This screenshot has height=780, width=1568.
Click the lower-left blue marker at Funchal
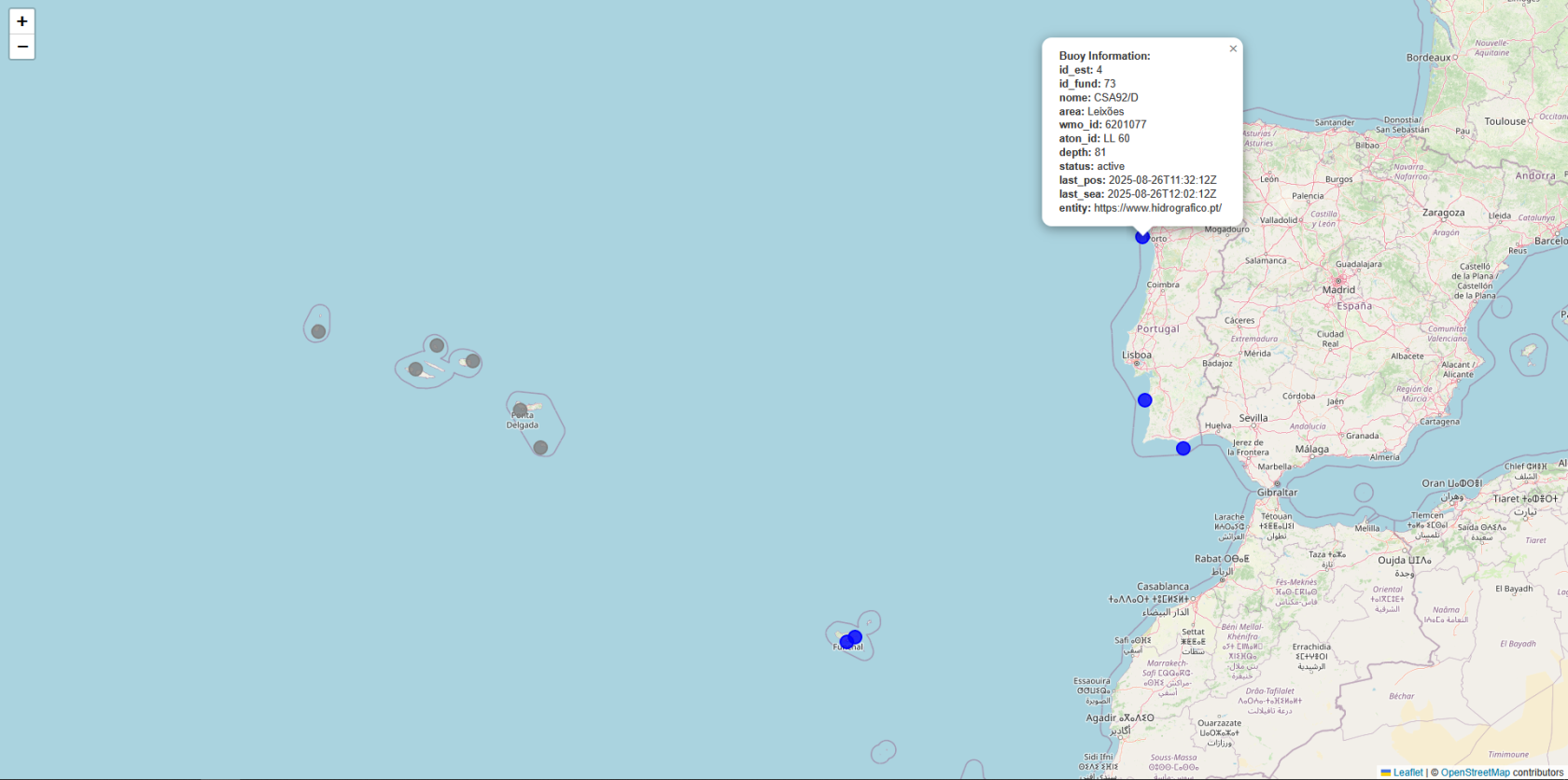(846, 642)
